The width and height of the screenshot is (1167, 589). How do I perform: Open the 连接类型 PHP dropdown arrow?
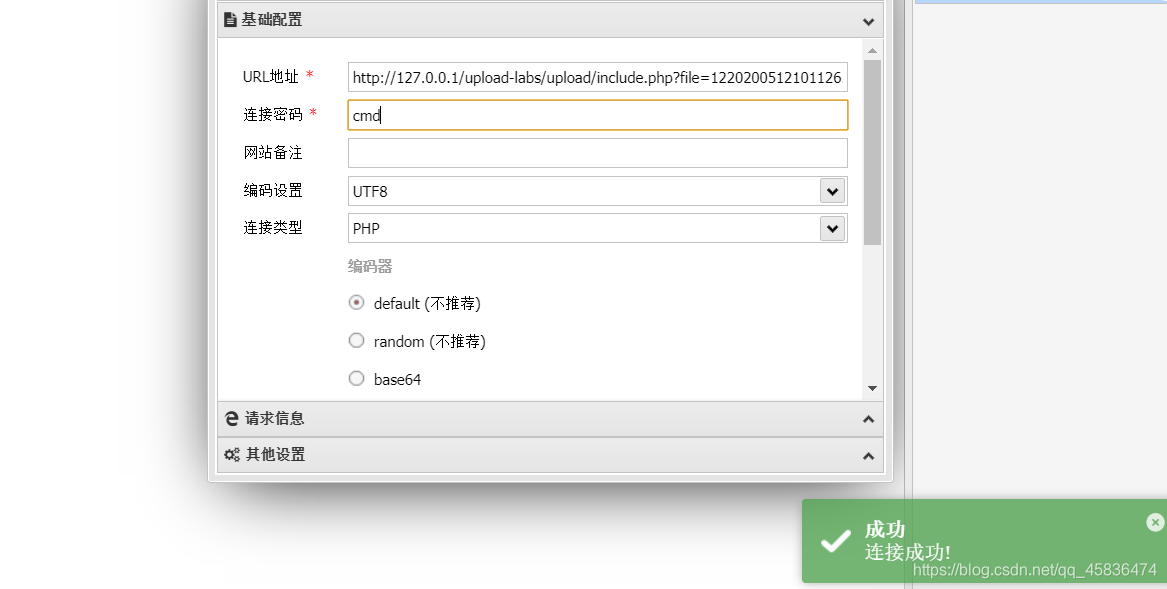(832, 228)
